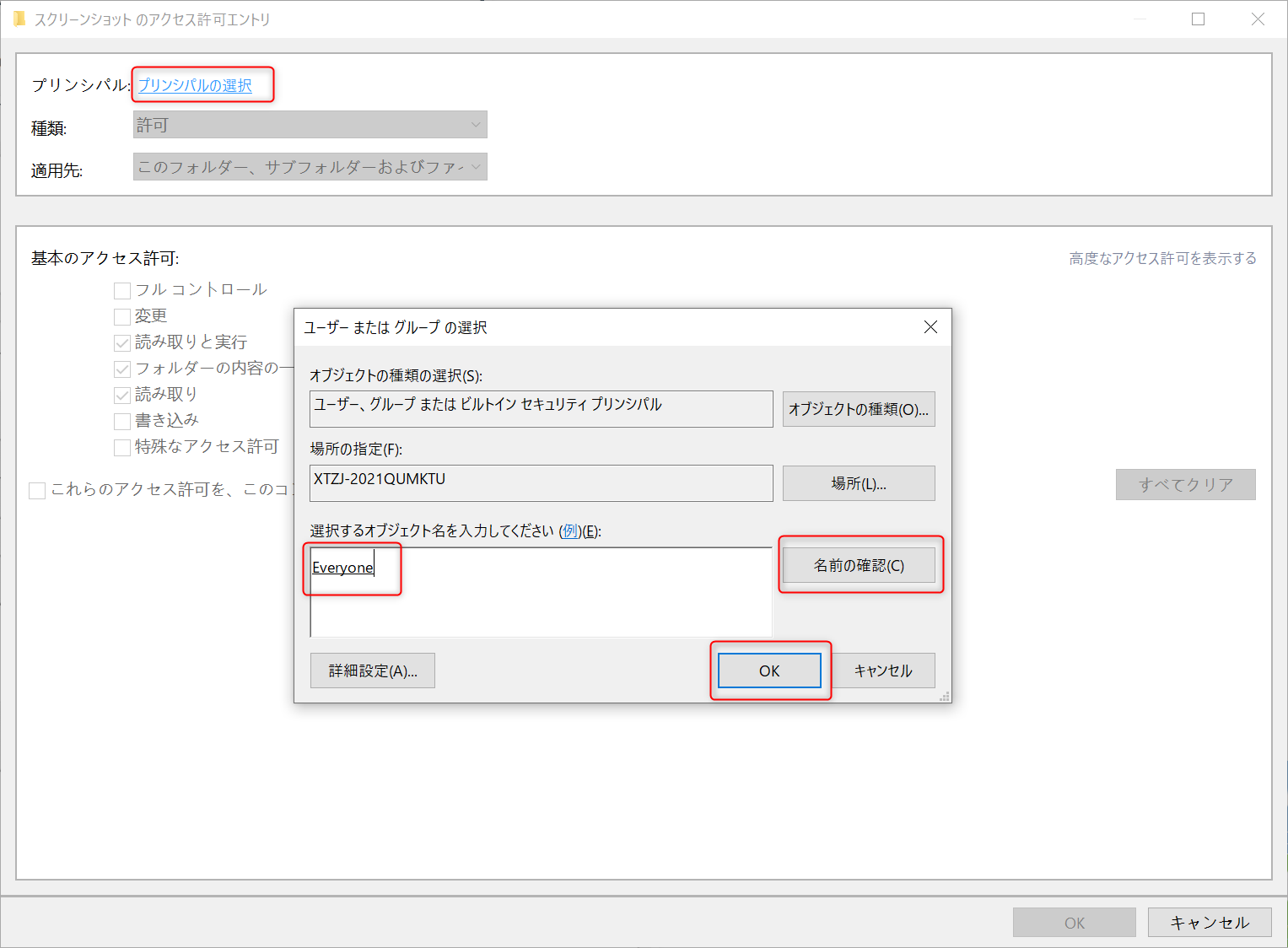Toggle the 読み取りと実行 checkbox
1288x948 pixels.
tap(122, 343)
